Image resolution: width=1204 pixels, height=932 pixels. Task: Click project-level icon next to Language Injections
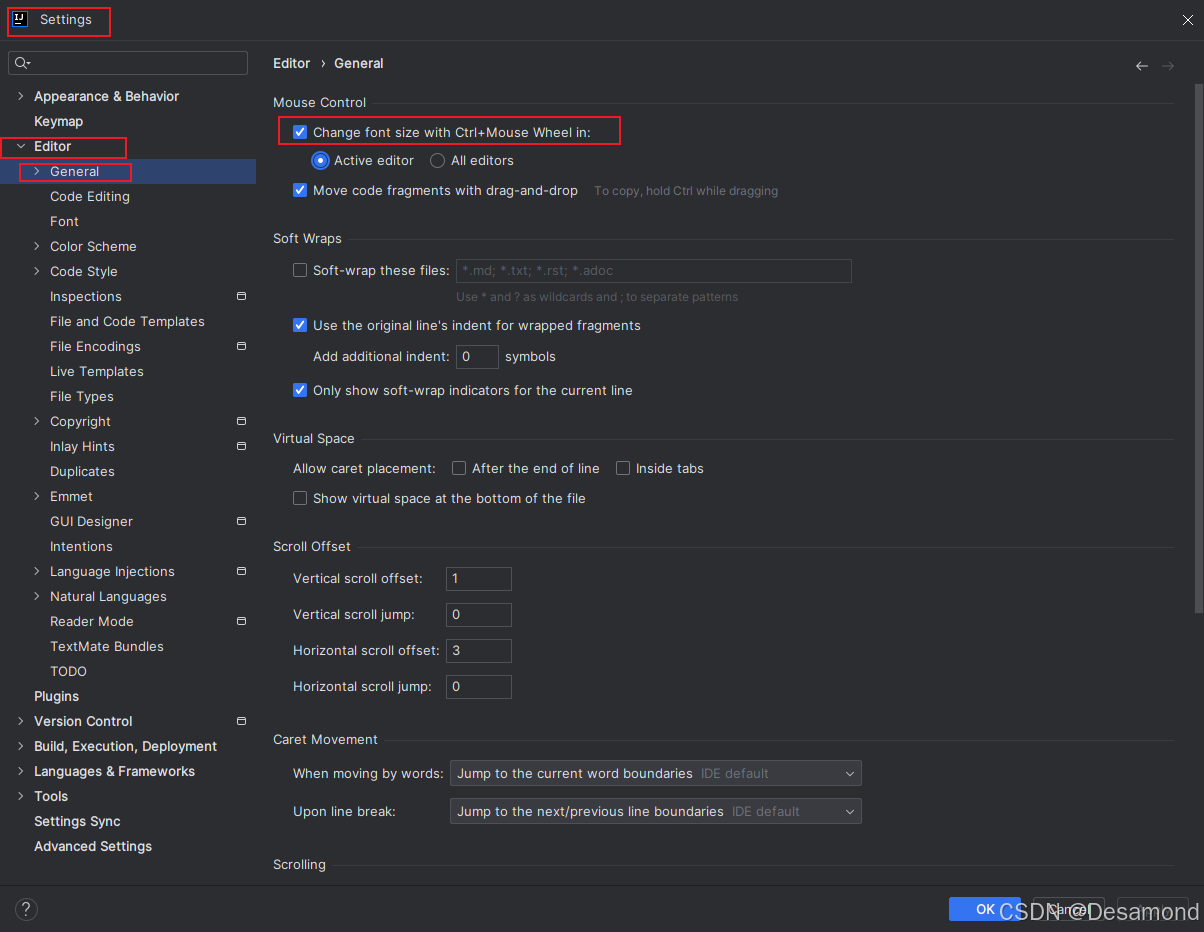pyautogui.click(x=241, y=571)
